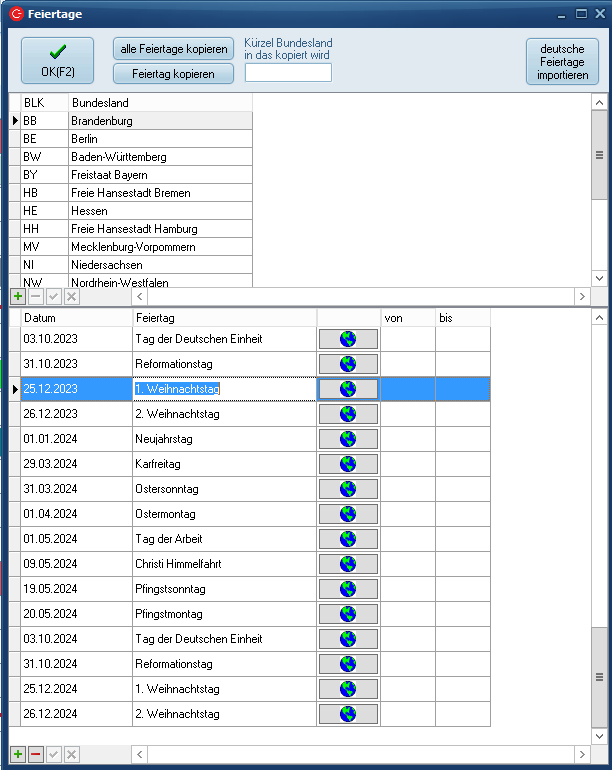Click 'alle Feiertage kopieren' button
The image size is (612, 770).
tap(173, 49)
